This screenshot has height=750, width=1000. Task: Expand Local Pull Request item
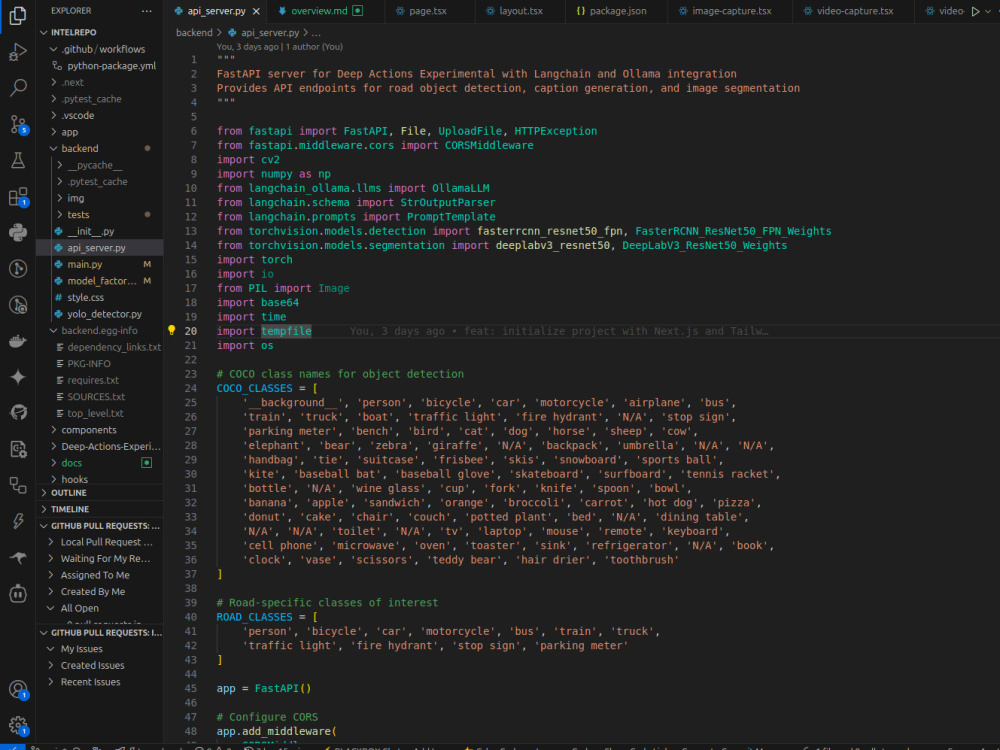tap(99, 542)
